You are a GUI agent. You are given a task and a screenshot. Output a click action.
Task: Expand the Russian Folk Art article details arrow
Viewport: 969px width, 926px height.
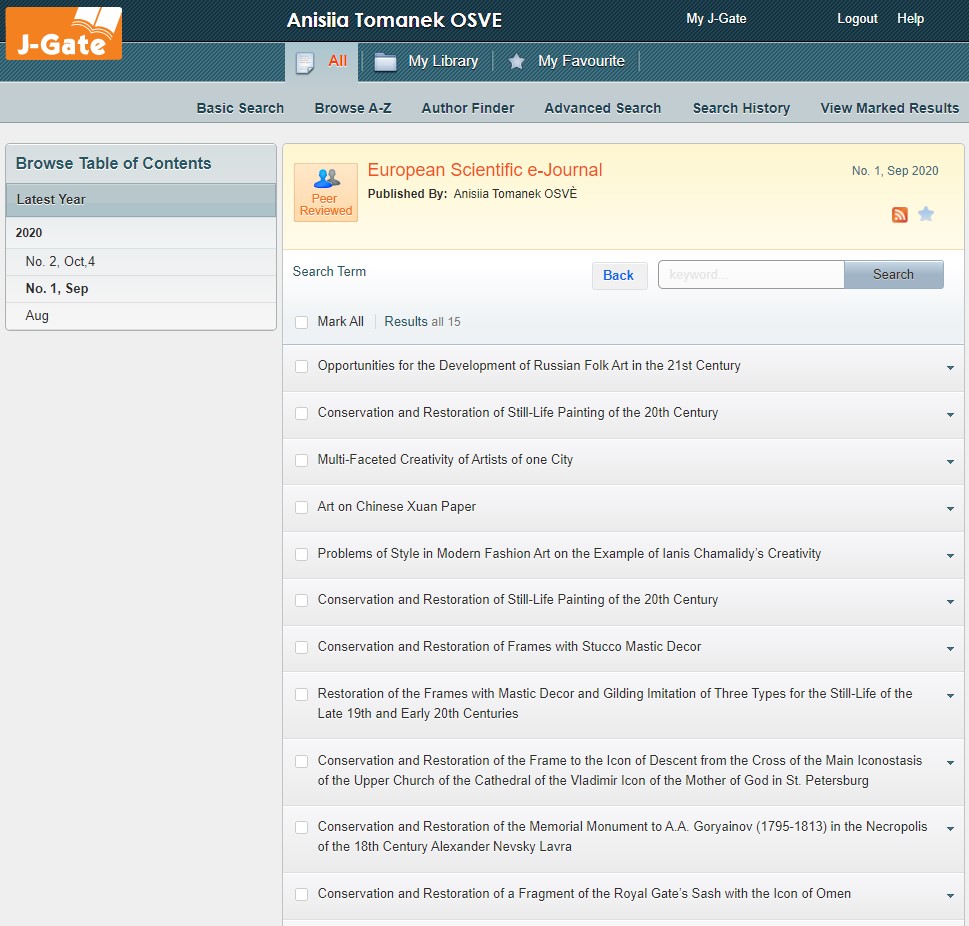point(950,368)
